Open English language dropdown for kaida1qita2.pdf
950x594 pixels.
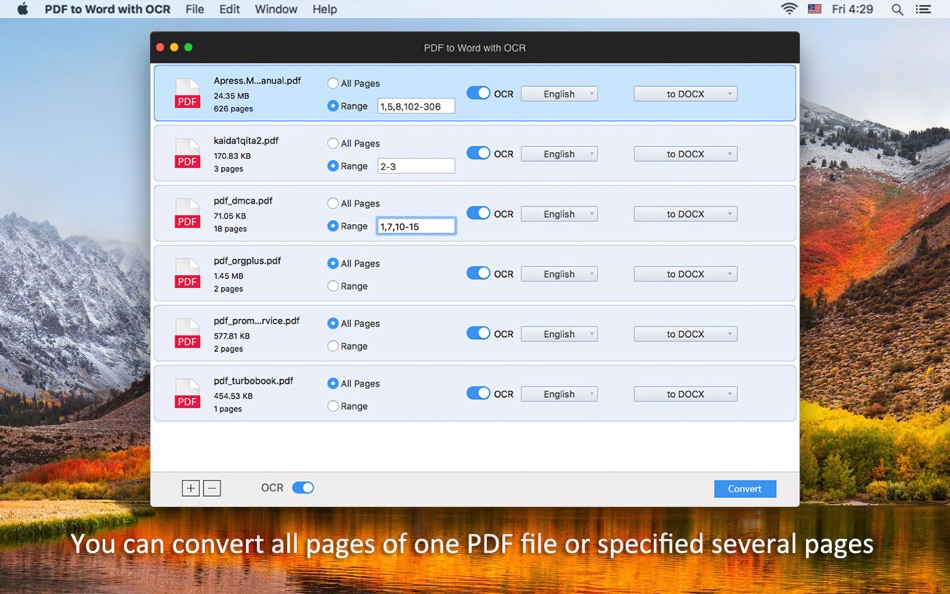click(x=559, y=154)
